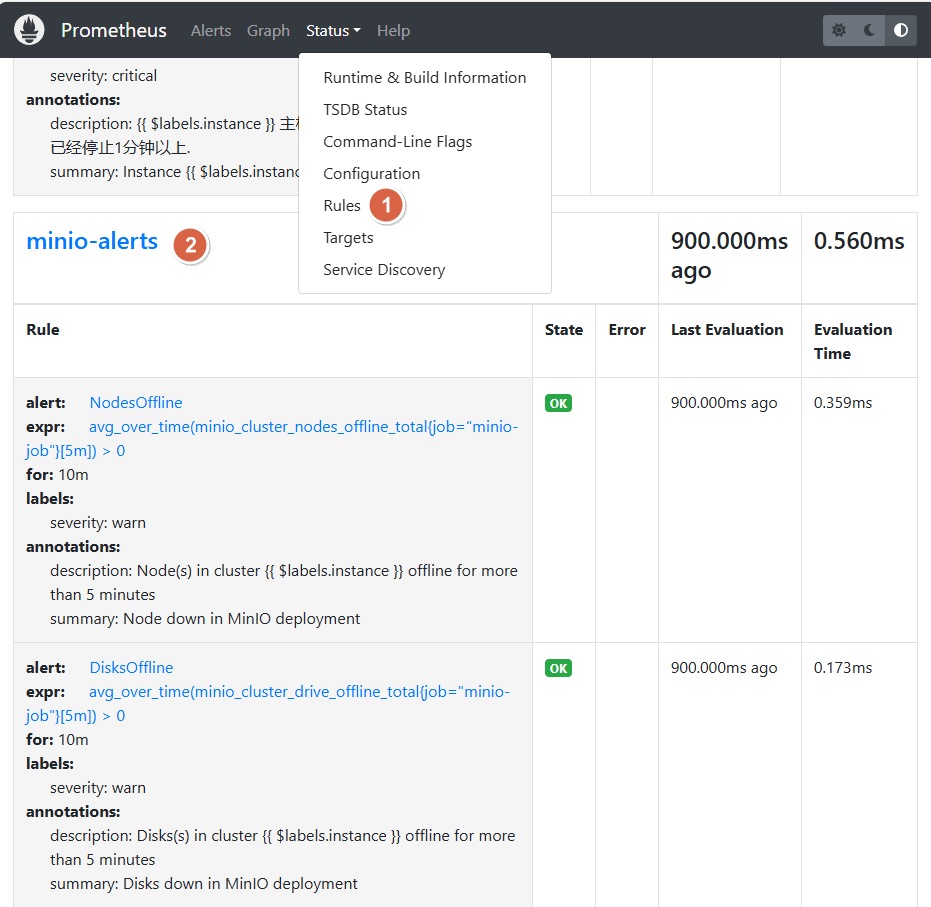931x907 pixels.
Task: Switch to light theme sun icon
Action: coord(838,30)
